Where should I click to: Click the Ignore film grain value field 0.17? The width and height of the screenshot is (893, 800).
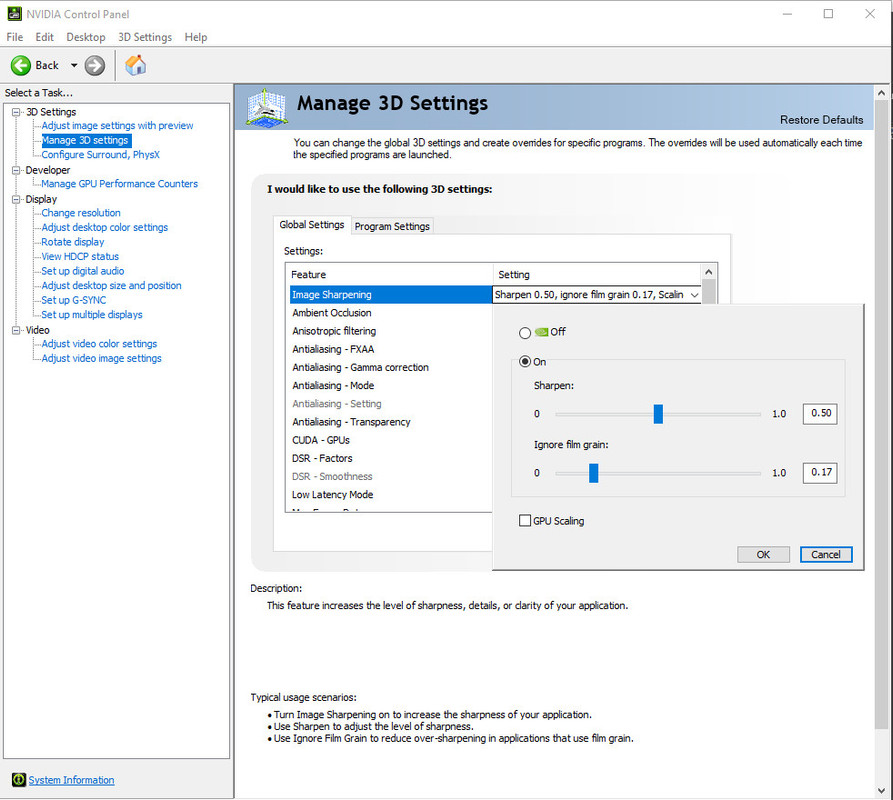820,472
